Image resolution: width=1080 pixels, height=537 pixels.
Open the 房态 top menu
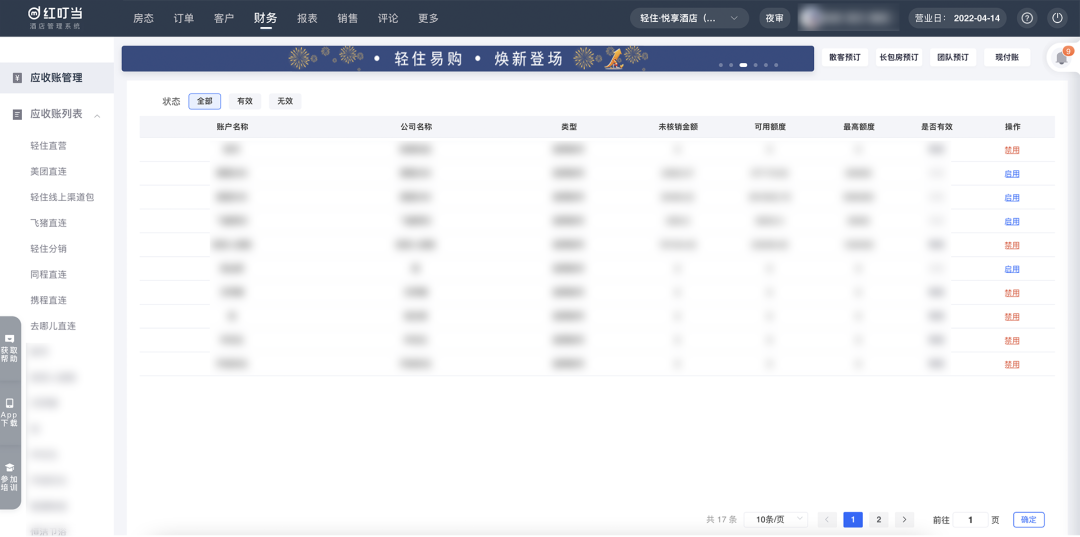point(144,18)
